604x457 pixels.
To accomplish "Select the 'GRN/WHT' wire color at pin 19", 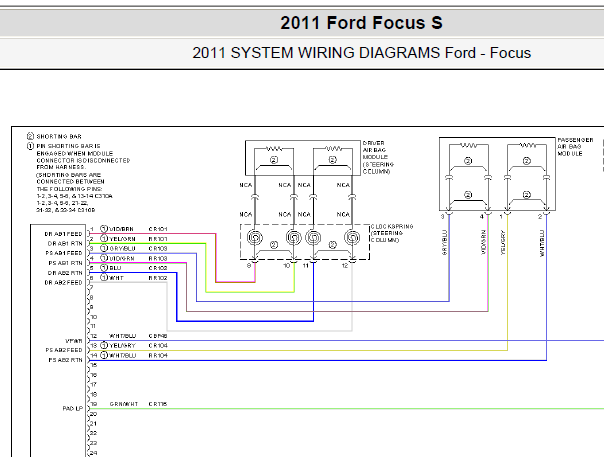I will point(124,404).
